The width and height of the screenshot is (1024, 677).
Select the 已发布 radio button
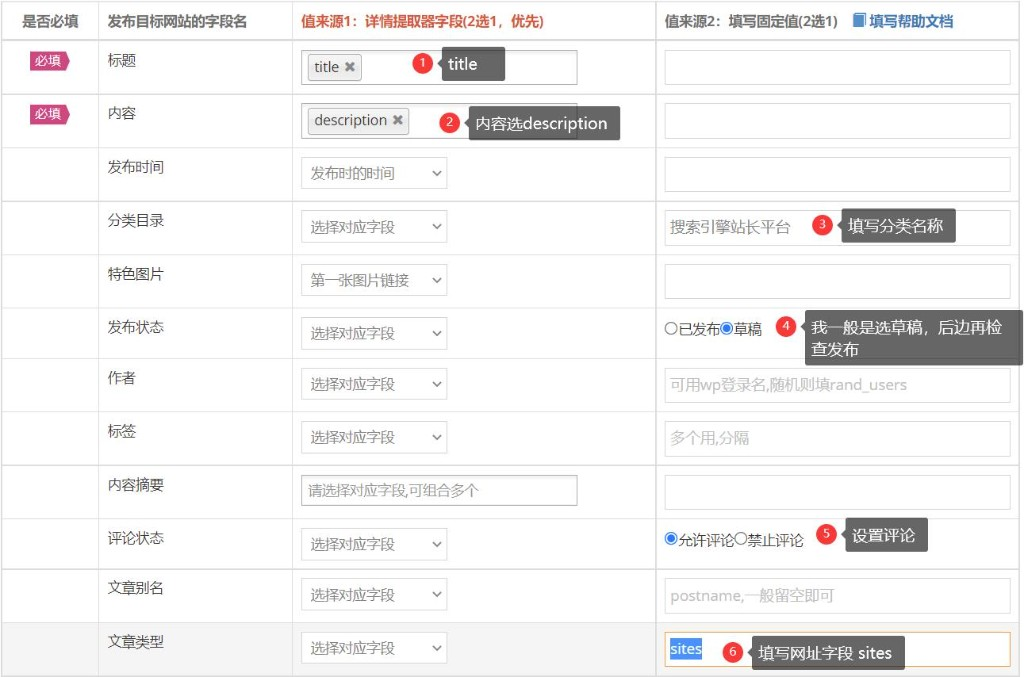pos(671,328)
